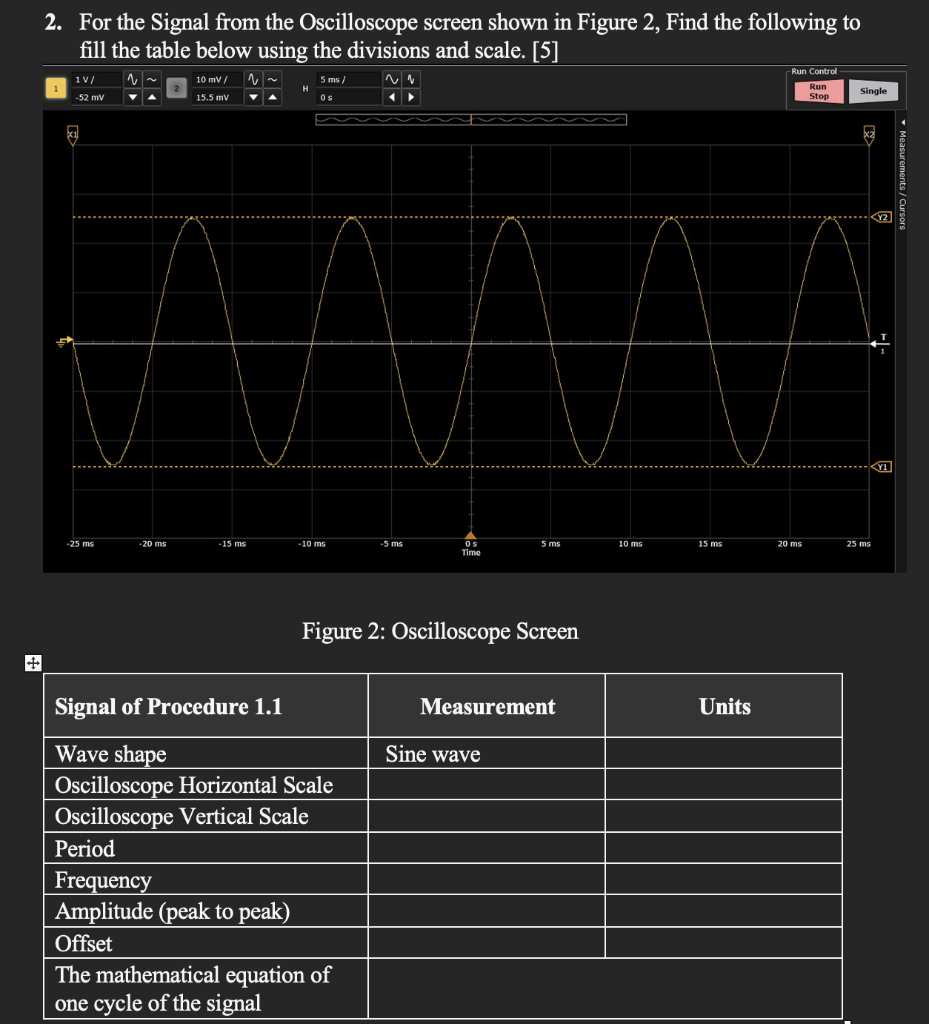Click the waveform overview bar above the grid
The width and height of the screenshot is (929, 1024).
[470, 118]
